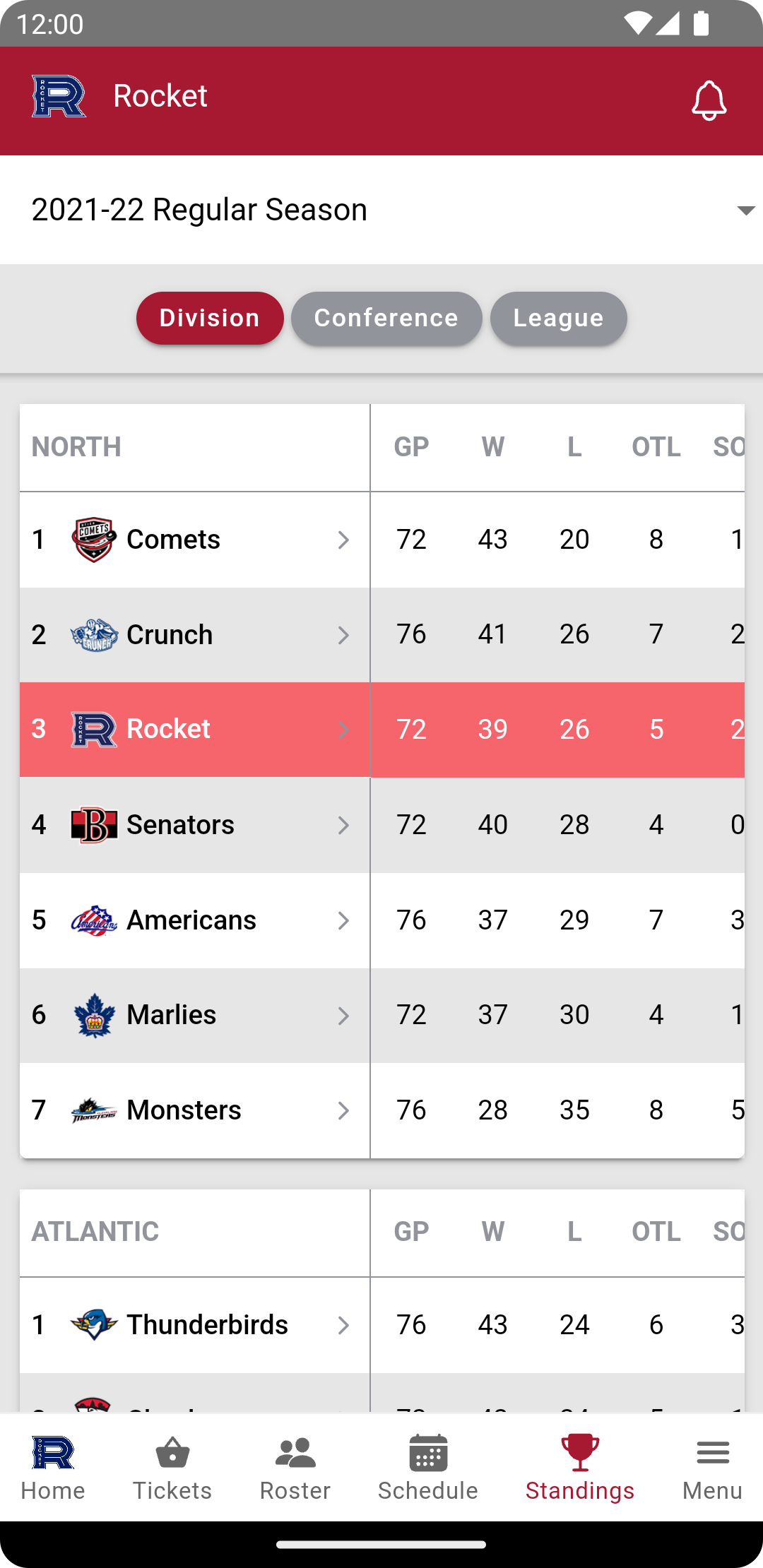
Task: Tap the Standings trophy icon
Action: coord(580,1452)
